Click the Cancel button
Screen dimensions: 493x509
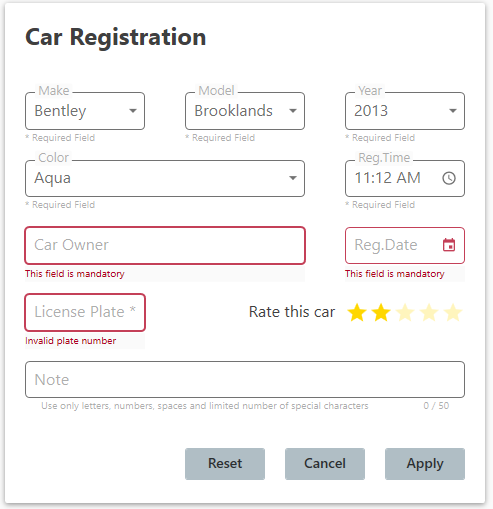[325, 464]
